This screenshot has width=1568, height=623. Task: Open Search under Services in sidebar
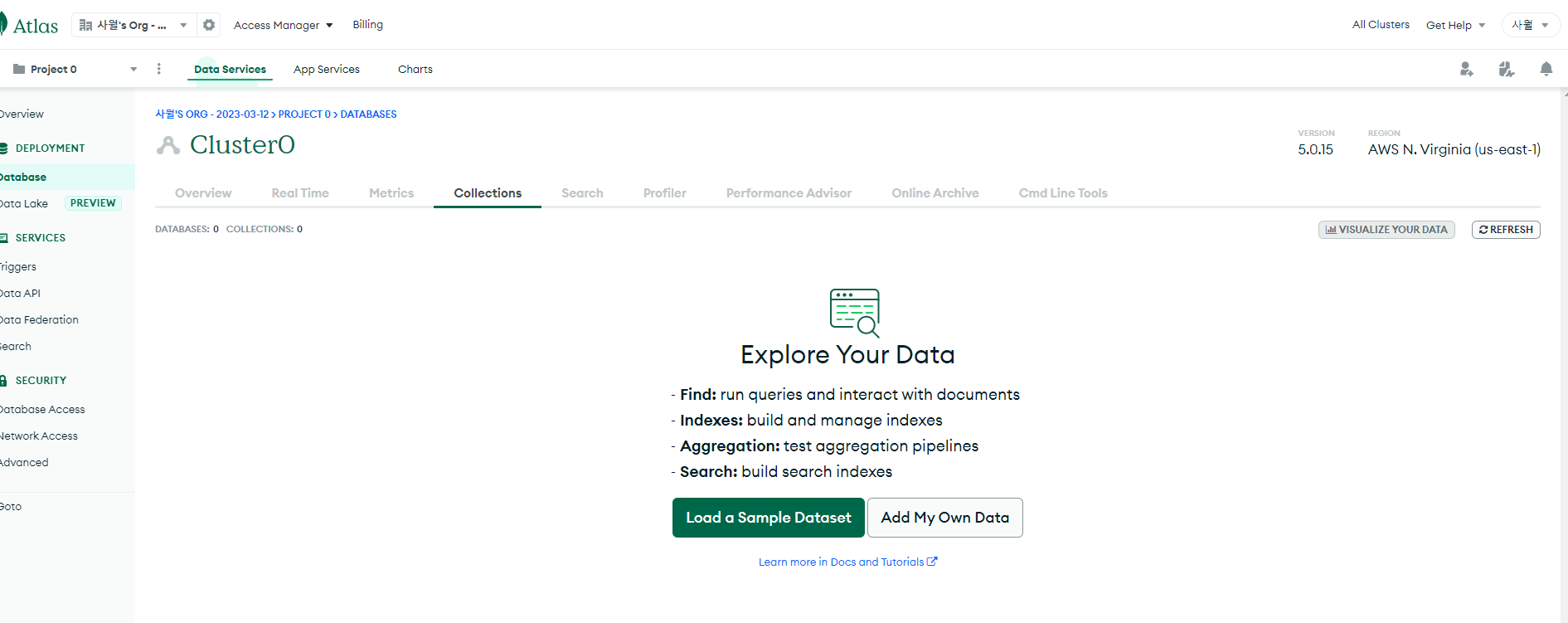pyautogui.click(x=16, y=347)
